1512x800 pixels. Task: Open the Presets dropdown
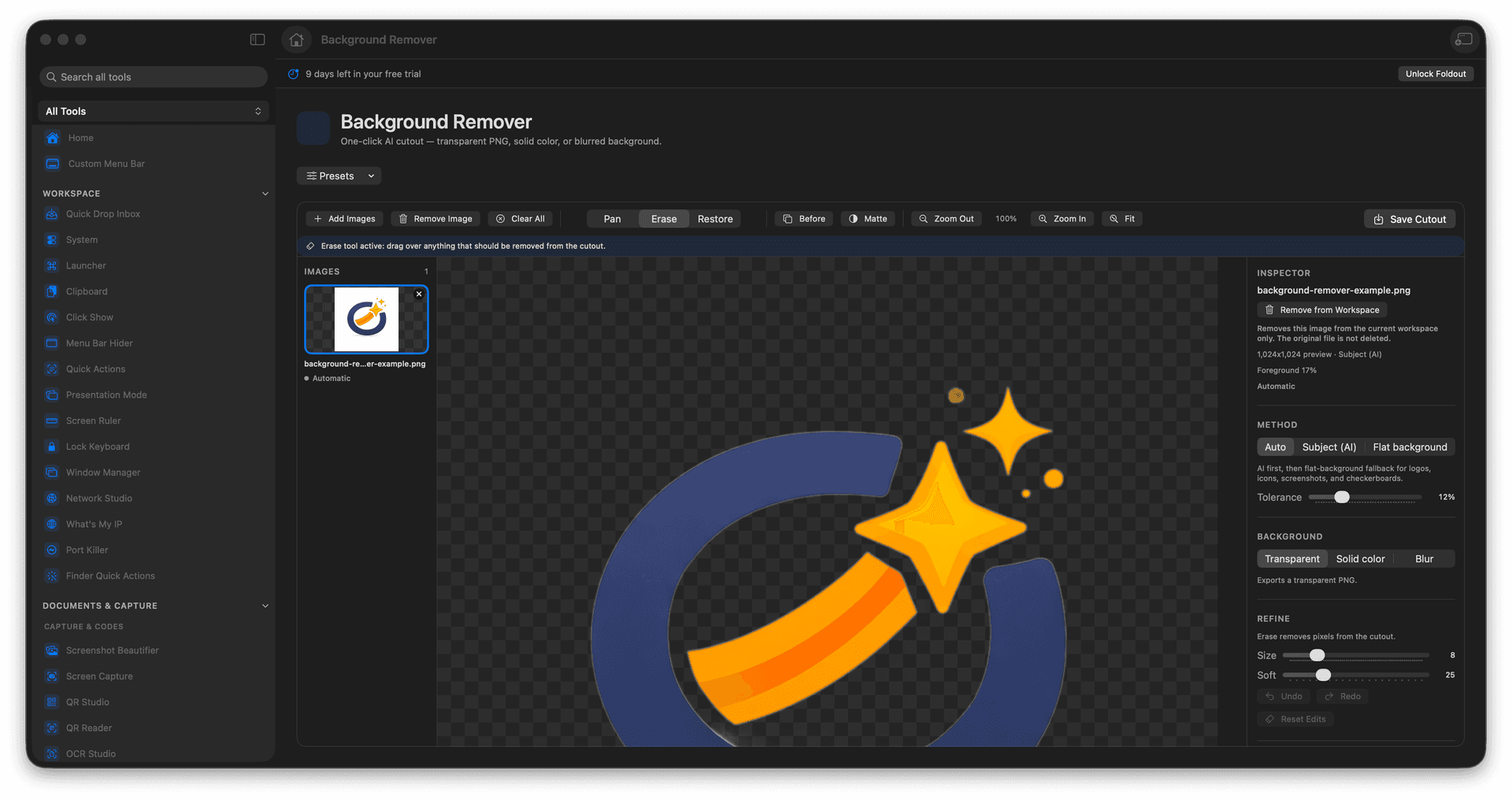[339, 176]
